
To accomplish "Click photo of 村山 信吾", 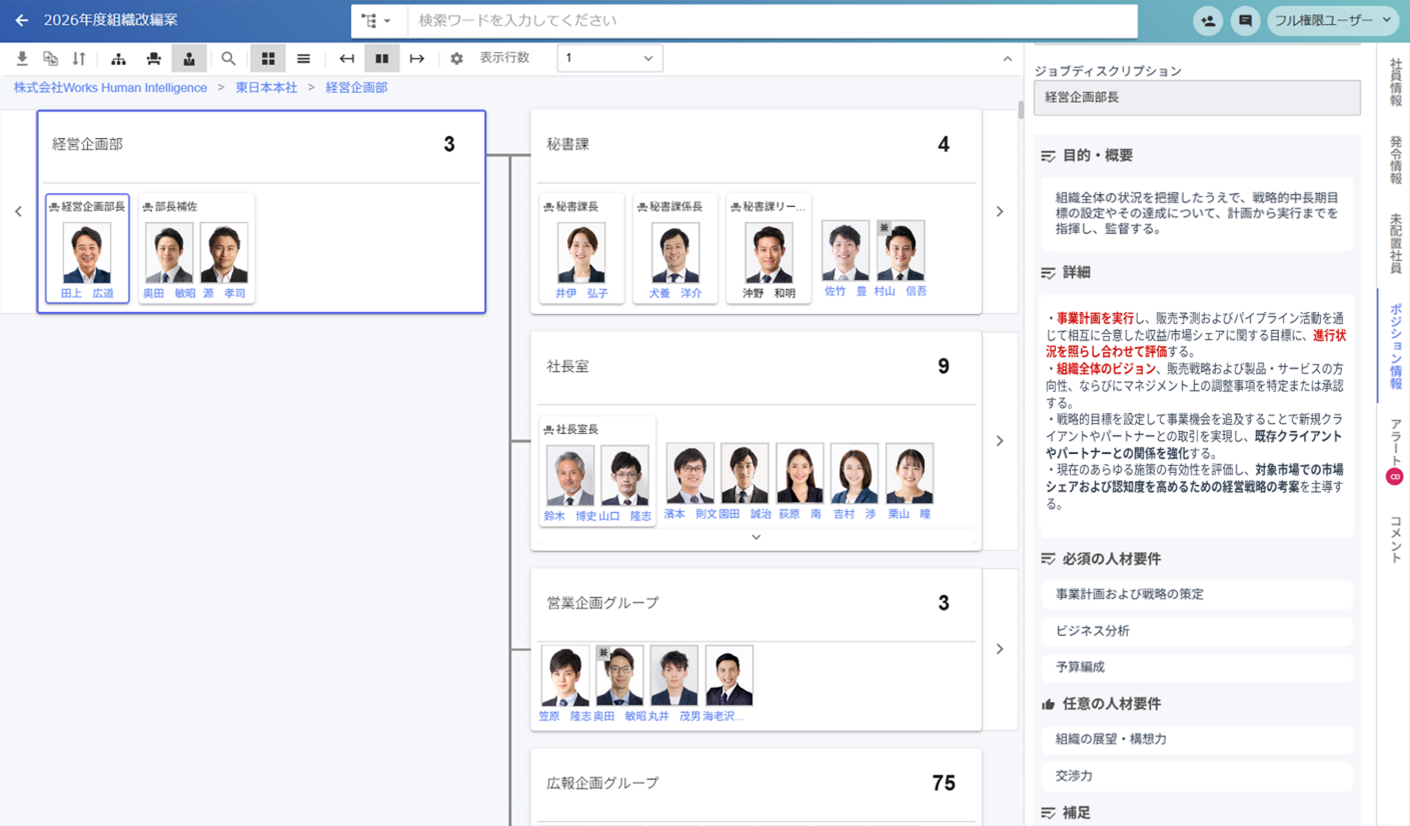I will click(901, 251).
